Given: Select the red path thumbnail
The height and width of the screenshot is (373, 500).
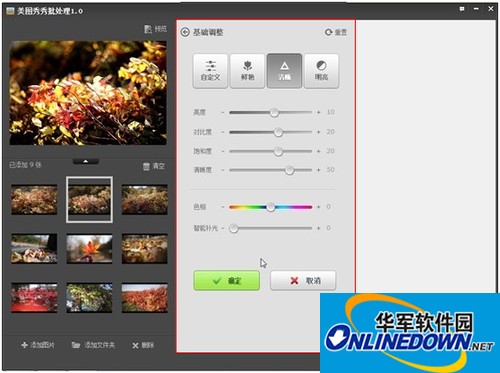Looking at the screenshot, I should [34, 298].
